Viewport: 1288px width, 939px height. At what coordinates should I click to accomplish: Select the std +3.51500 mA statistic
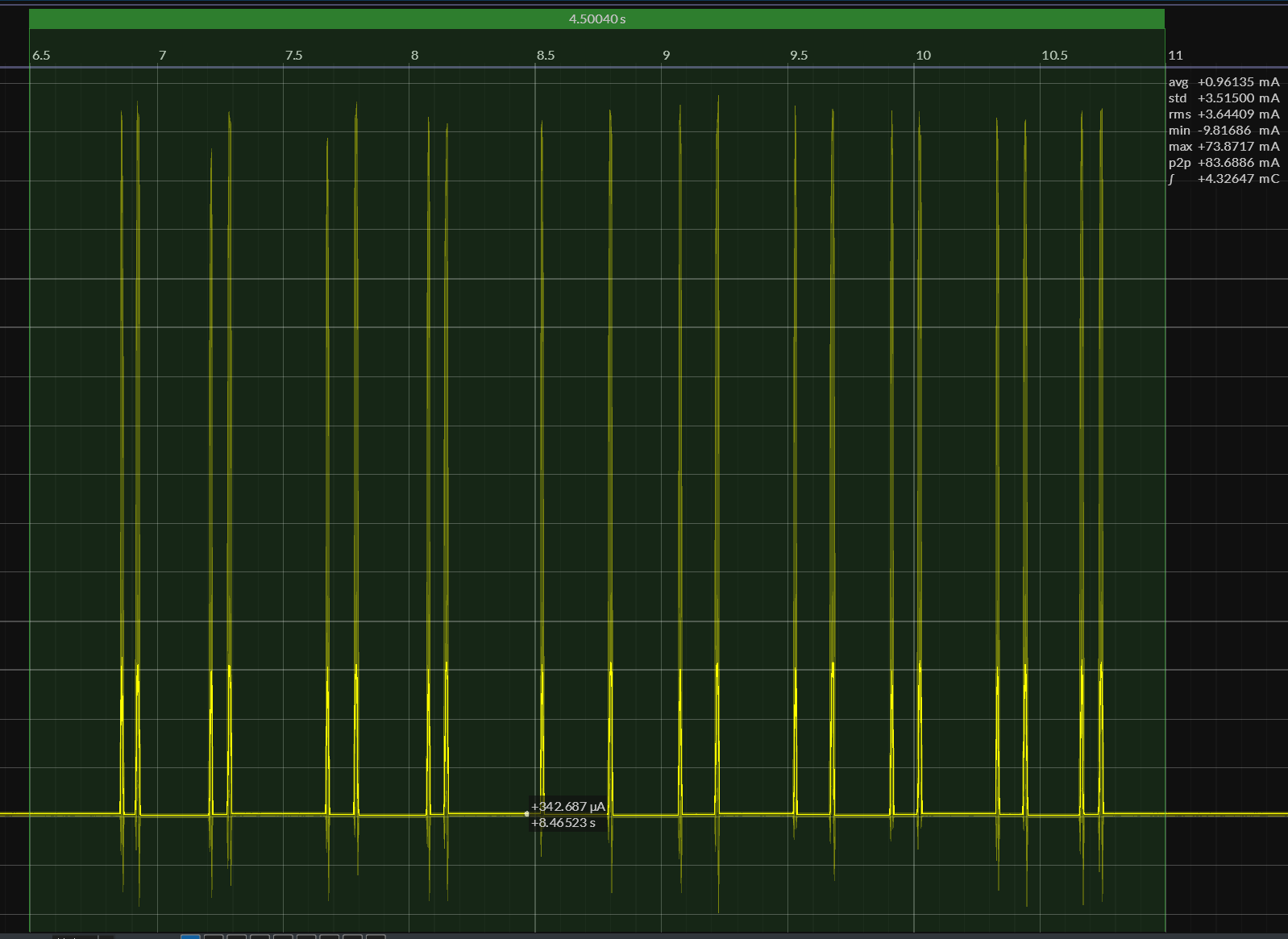click(x=1224, y=98)
